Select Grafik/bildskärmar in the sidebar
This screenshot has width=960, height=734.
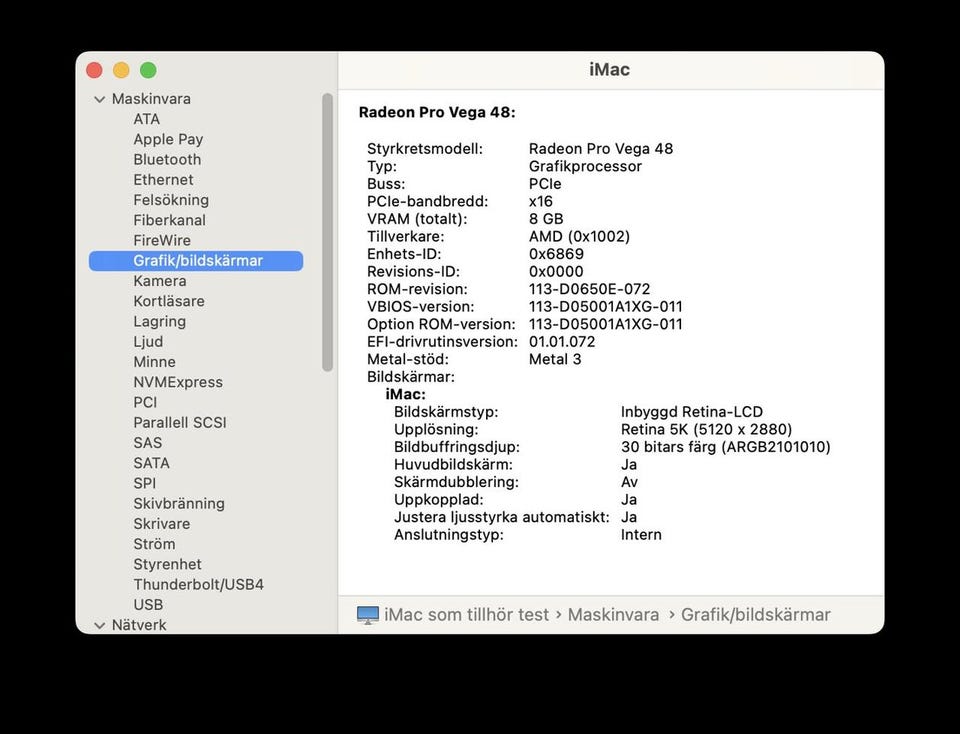click(x=197, y=261)
